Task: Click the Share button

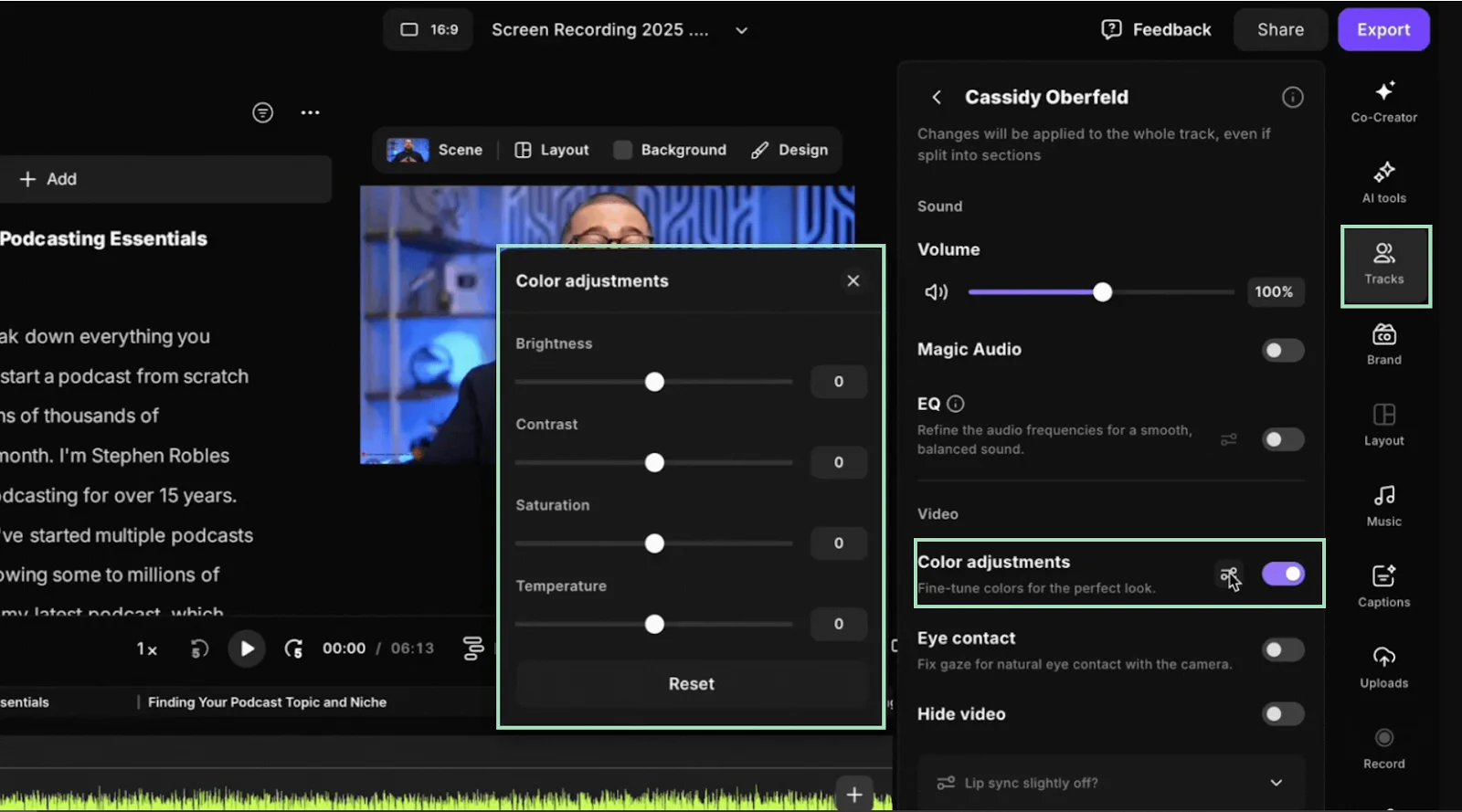Action: tap(1280, 29)
